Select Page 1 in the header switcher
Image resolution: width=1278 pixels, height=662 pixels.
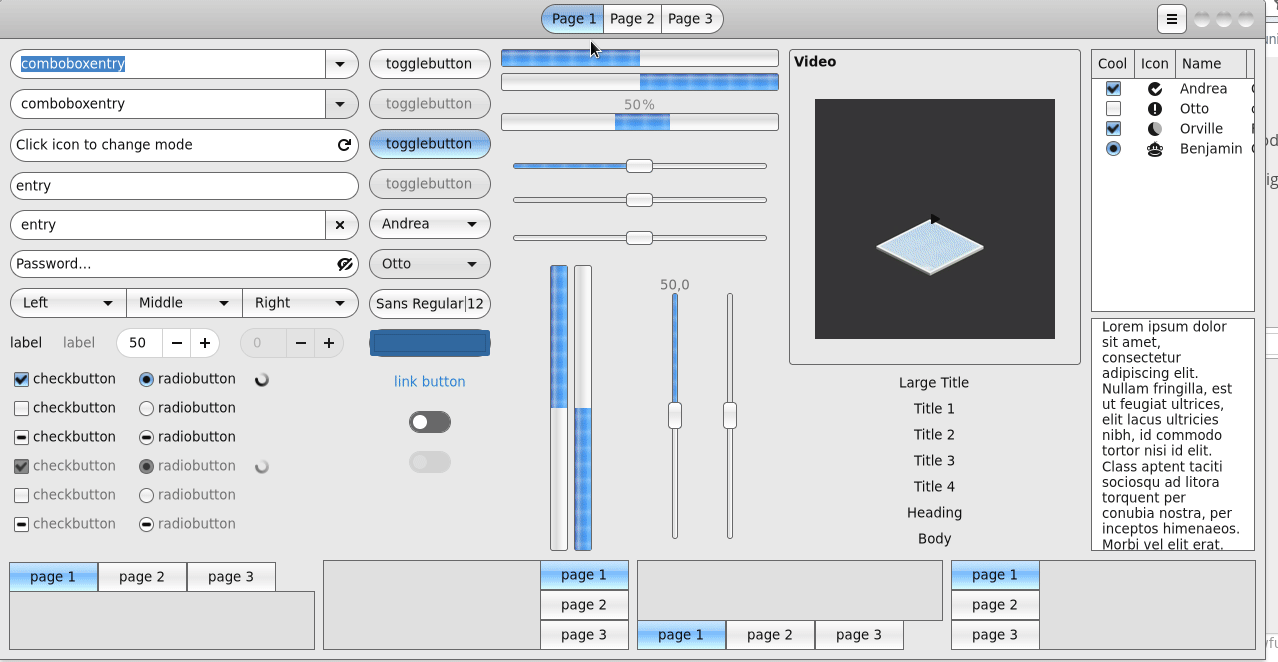[x=573, y=19]
